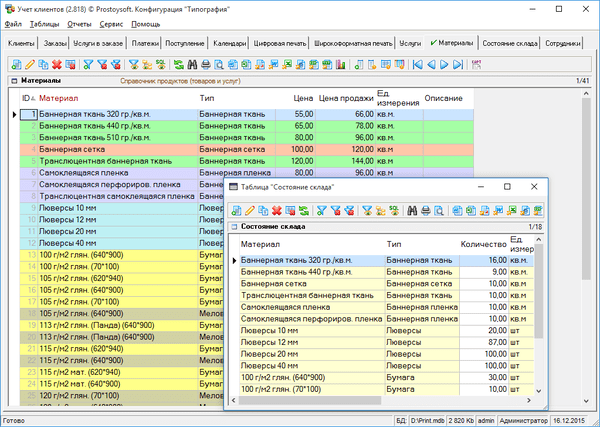This screenshot has width=600, height=427.
Task: Click the add column icon in the main toolbar
Action: (x=359, y=65)
